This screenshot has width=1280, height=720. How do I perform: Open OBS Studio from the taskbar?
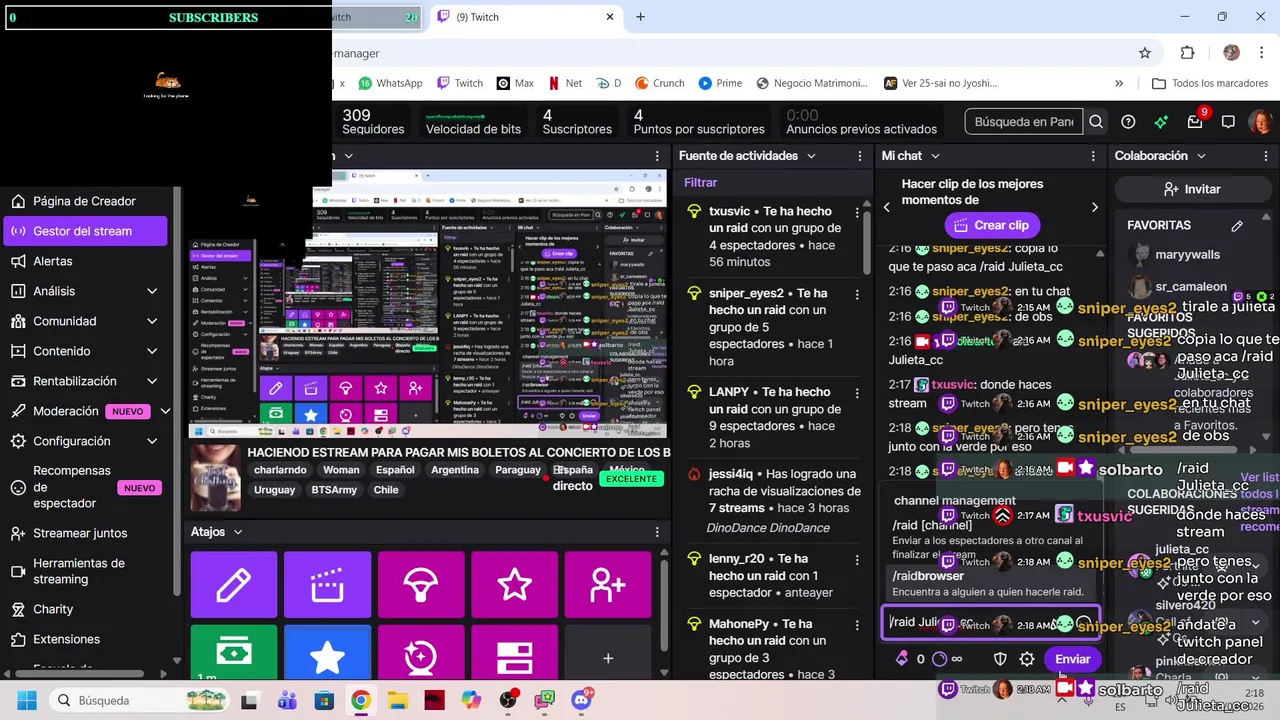tap(508, 699)
